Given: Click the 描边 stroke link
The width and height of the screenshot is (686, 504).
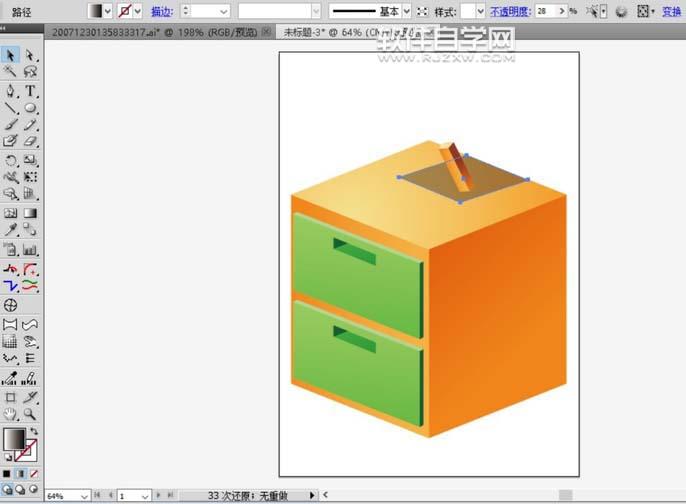Looking at the screenshot, I should click(161, 11).
